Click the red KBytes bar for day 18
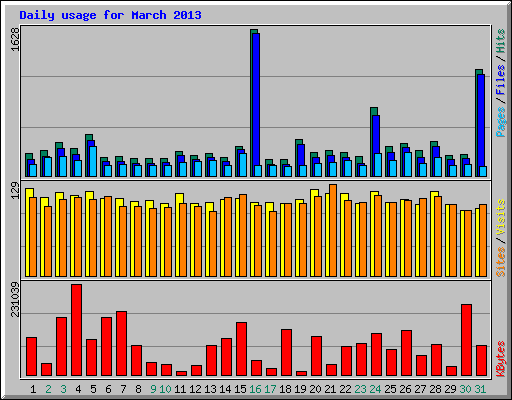The height and width of the screenshot is (400, 512). point(286,353)
